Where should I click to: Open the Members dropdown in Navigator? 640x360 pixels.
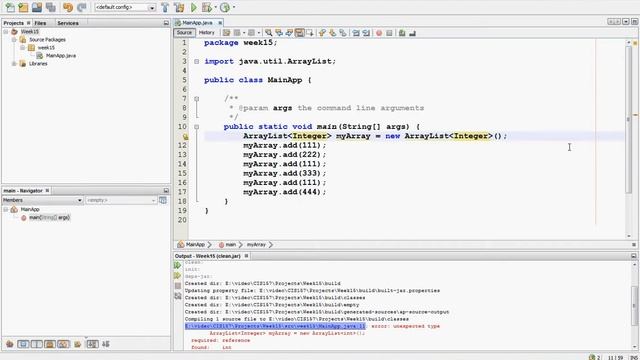[x=42, y=200]
